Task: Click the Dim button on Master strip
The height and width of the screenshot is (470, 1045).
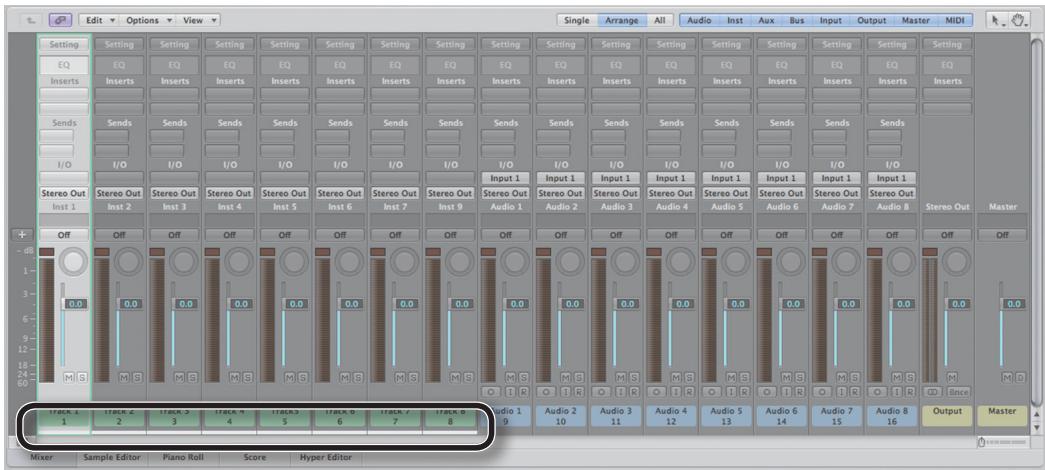Action: 1021,378
